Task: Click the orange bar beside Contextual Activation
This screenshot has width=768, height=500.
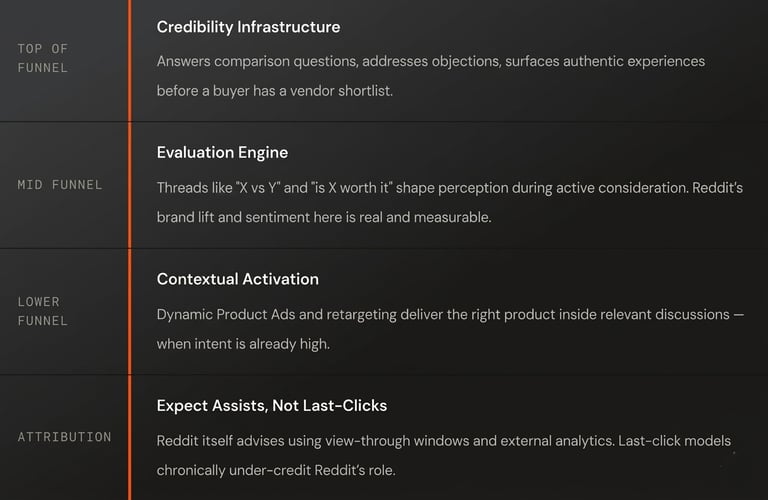Action: click(130, 311)
